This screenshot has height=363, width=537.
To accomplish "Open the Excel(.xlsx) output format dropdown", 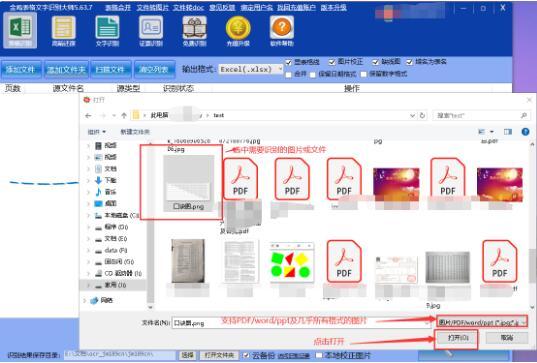I will coord(251,69).
